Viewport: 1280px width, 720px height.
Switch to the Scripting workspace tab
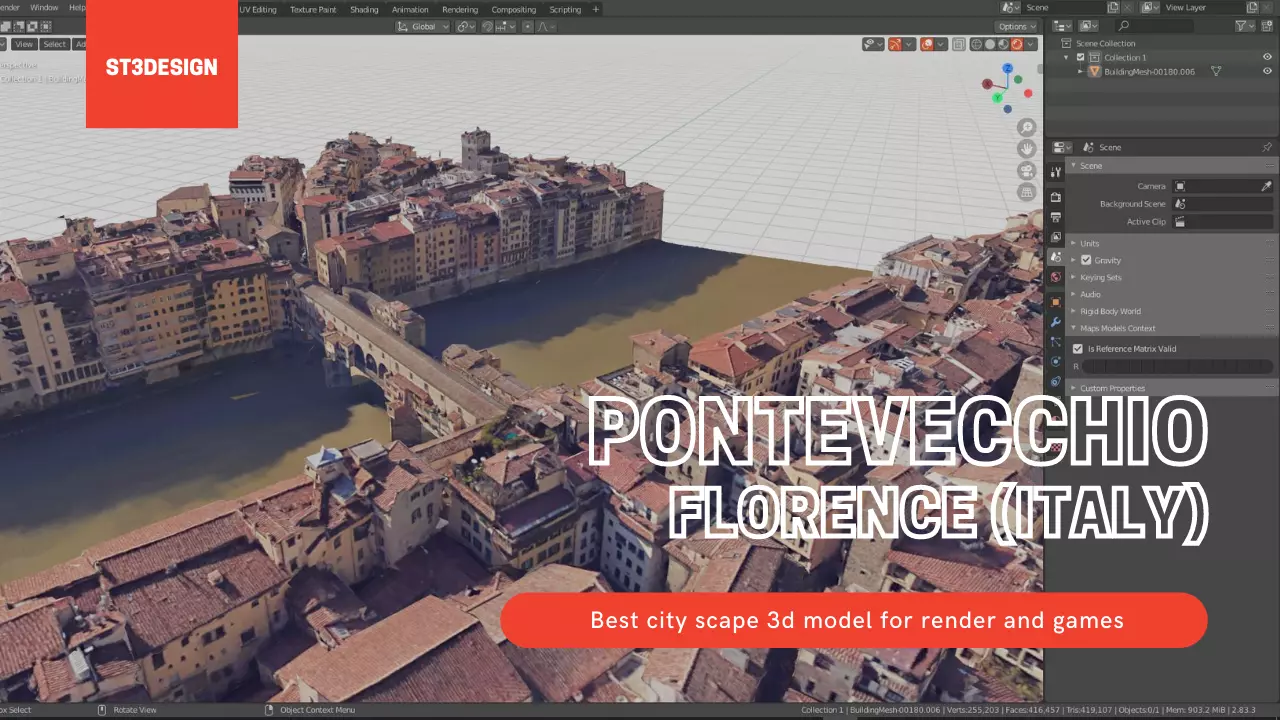click(x=565, y=9)
